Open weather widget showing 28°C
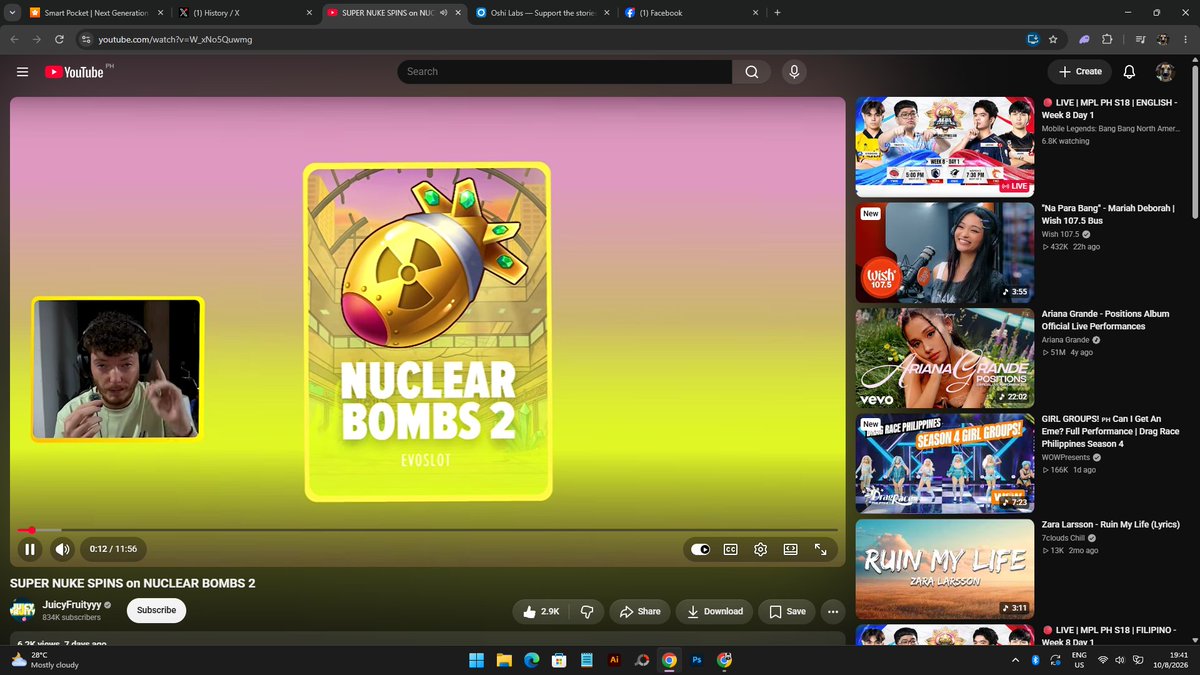The height and width of the screenshot is (675, 1200). pos(45,660)
